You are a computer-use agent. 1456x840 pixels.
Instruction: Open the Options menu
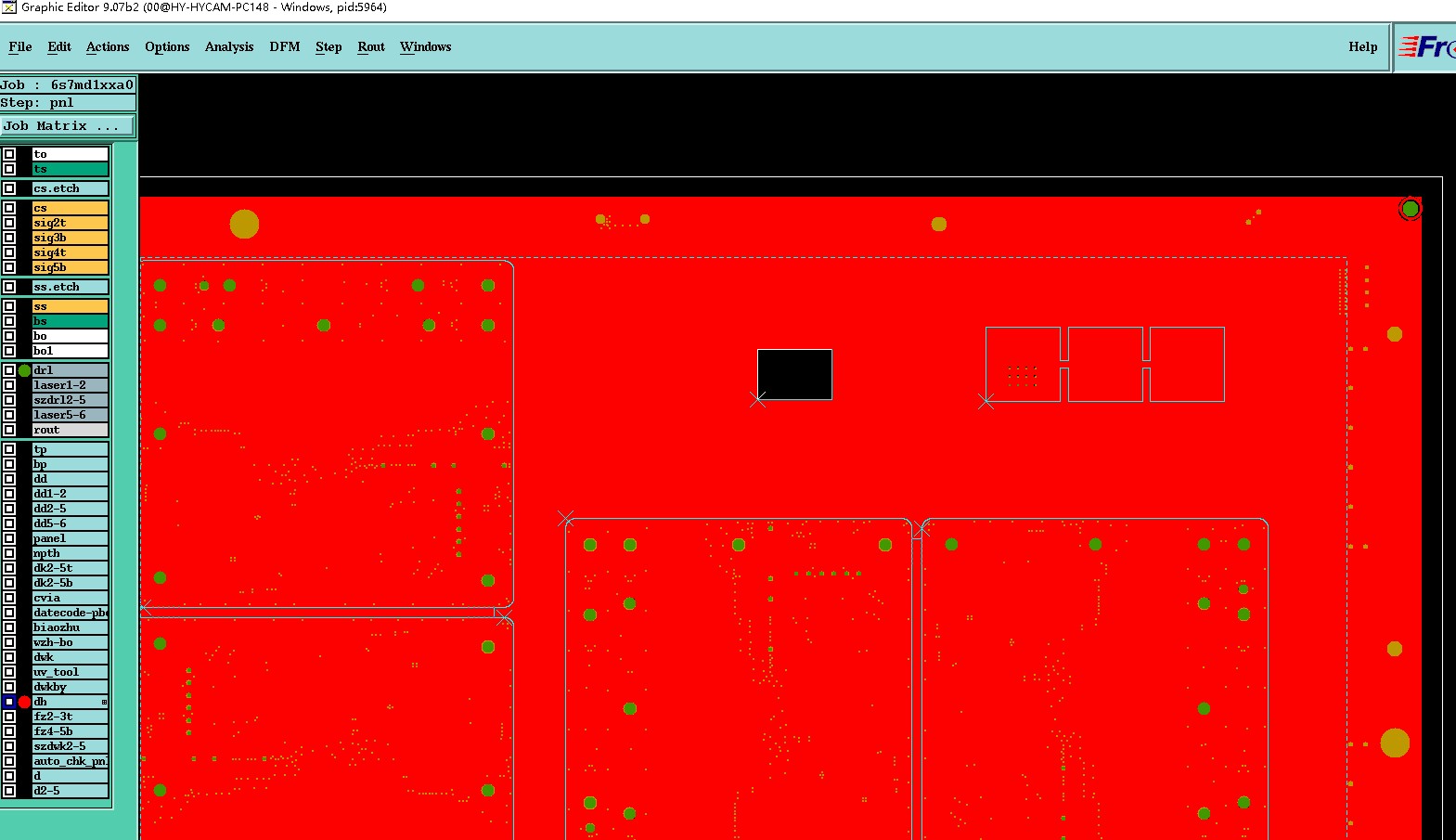(x=167, y=46)
